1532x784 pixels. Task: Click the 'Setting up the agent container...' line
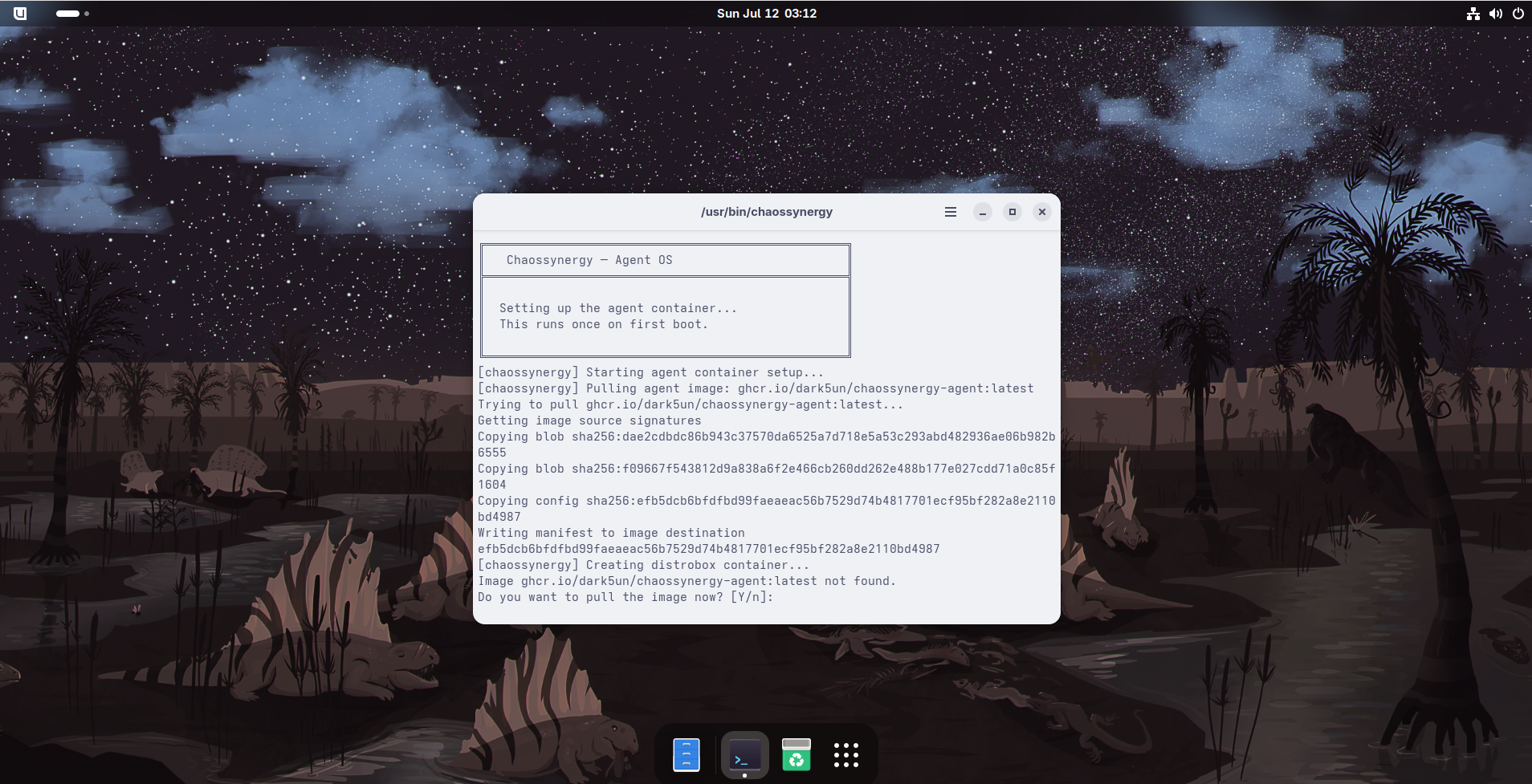(x=618, y=308)
